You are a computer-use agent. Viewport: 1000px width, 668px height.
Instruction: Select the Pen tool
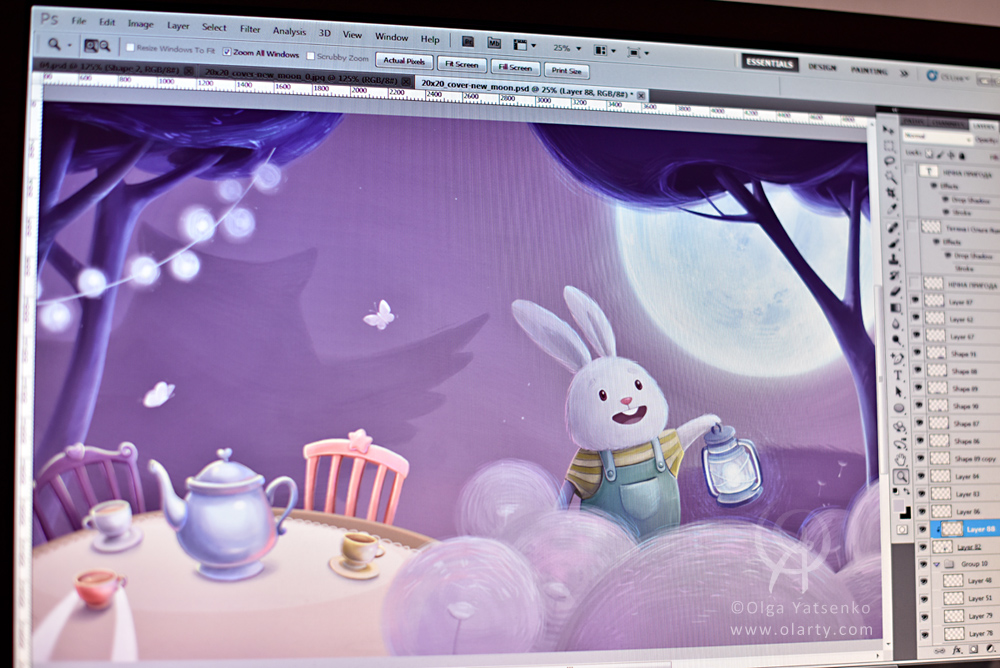coord(897,359)
